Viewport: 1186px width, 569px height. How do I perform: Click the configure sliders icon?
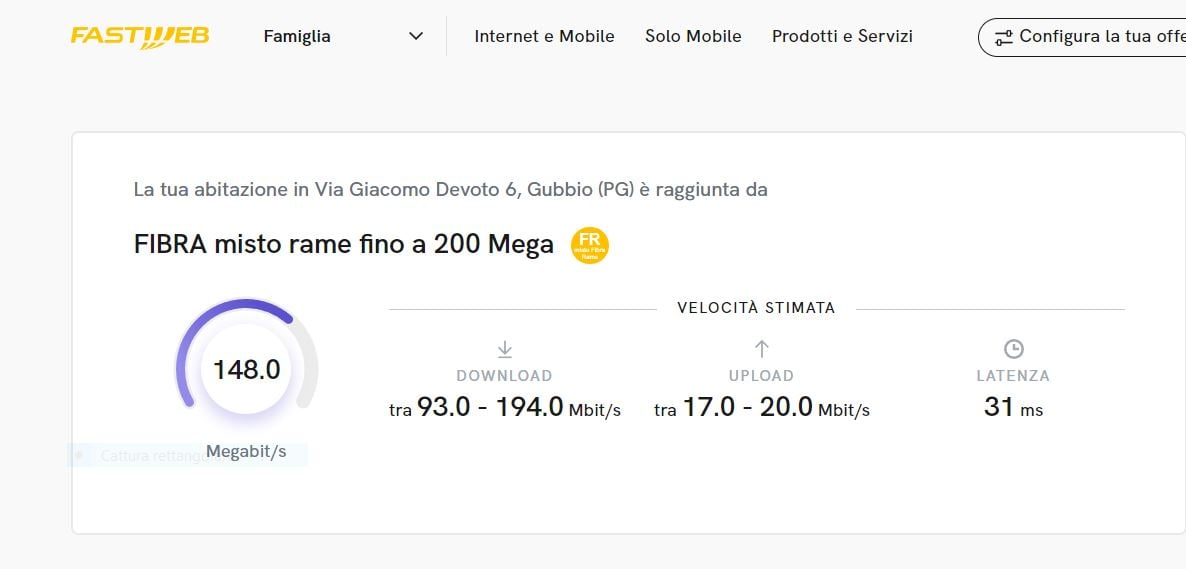click(x=1004, y=37)
